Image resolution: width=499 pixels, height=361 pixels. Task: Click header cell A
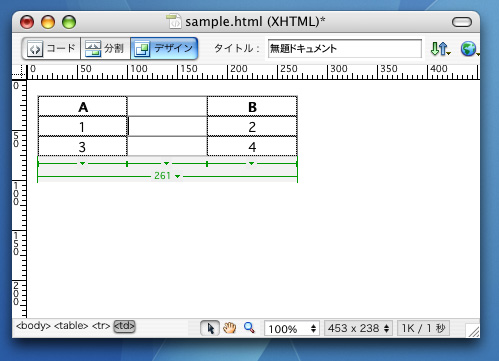[83, 106]
